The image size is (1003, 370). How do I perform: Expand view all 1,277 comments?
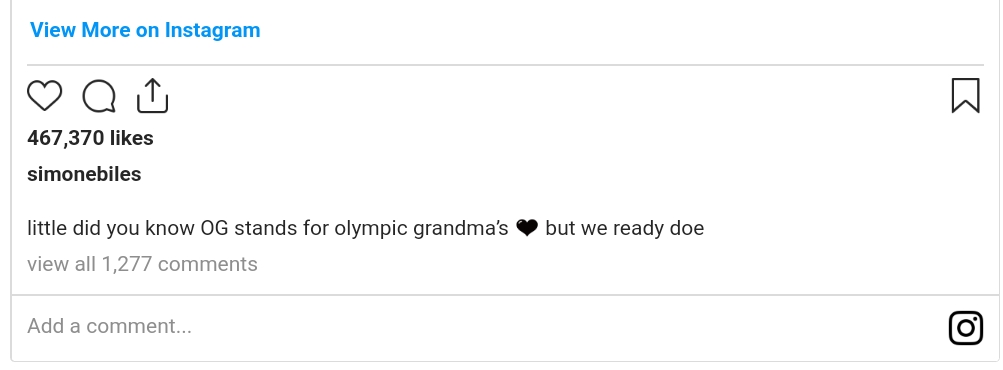coord(142,264)
